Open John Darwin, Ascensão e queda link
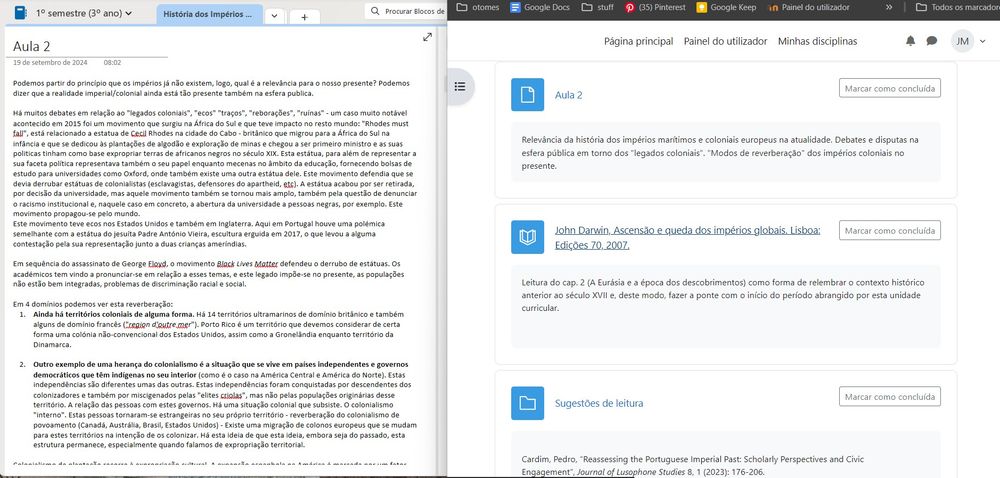This screenshot has height=478, width=1000. click(688, 237)
